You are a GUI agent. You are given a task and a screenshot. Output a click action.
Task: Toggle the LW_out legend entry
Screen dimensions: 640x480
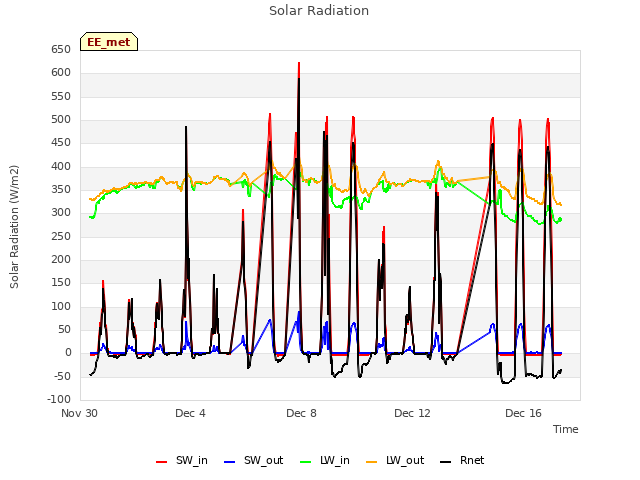395,460
